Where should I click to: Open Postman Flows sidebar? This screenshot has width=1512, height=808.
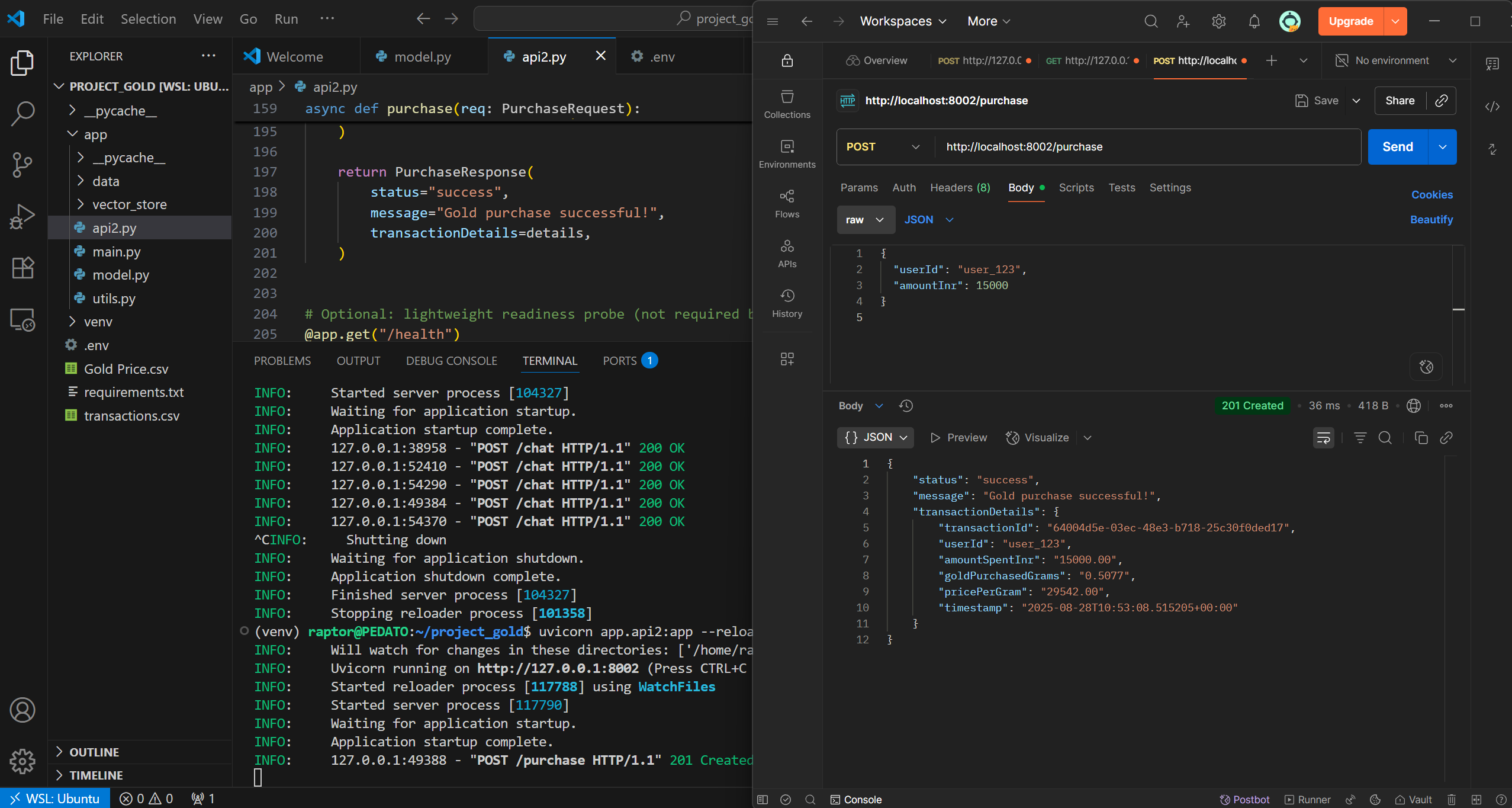(x=787, y=204)
